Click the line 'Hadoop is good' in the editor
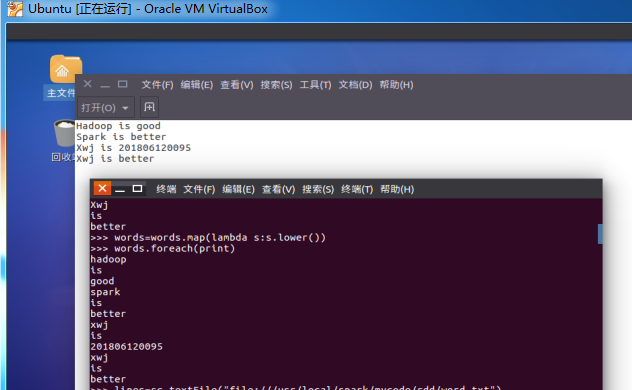Image resolution: width=632 pixels, height=390 pixels. (x=118, y=126)
